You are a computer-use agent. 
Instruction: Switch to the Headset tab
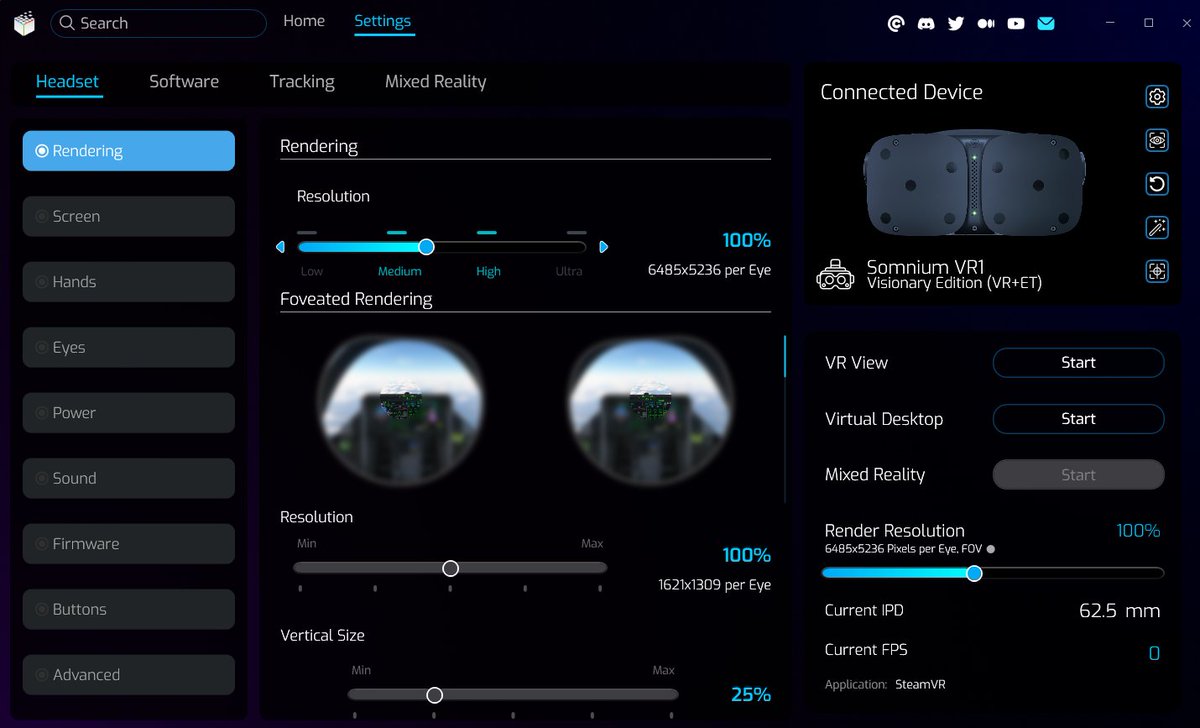click(x=67, y=82)
